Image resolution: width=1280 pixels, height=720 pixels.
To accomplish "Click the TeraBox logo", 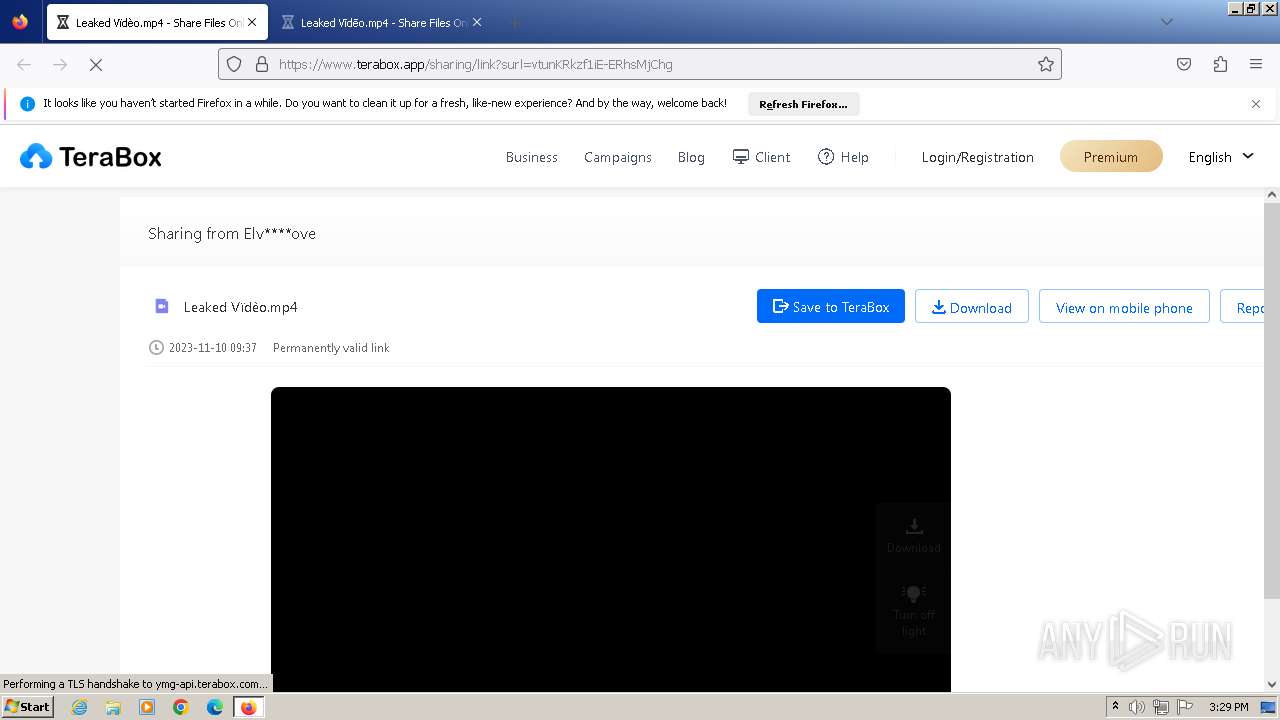I will pos(90,157).
